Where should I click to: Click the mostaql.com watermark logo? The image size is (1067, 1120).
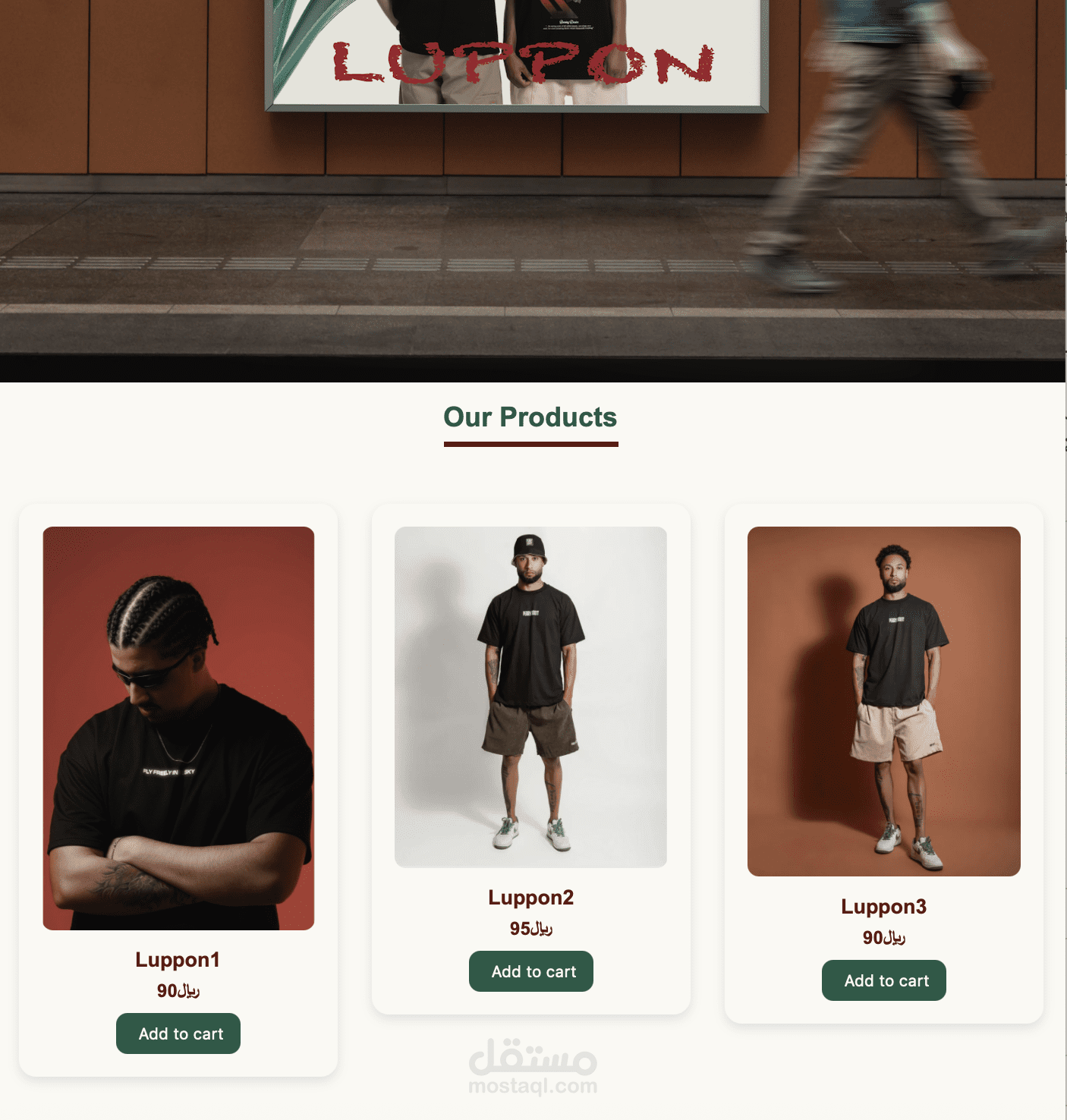(x=533, y=1067)
